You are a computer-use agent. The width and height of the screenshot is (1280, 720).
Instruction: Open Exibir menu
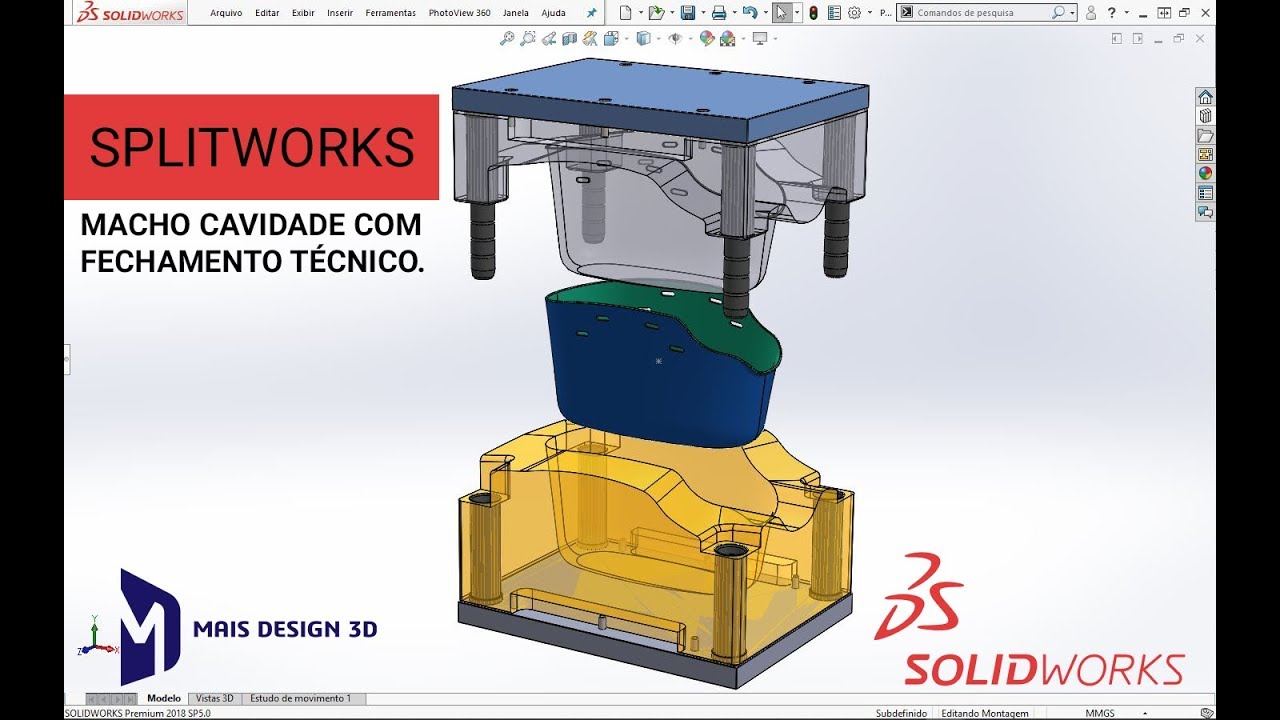pos(303,13)
